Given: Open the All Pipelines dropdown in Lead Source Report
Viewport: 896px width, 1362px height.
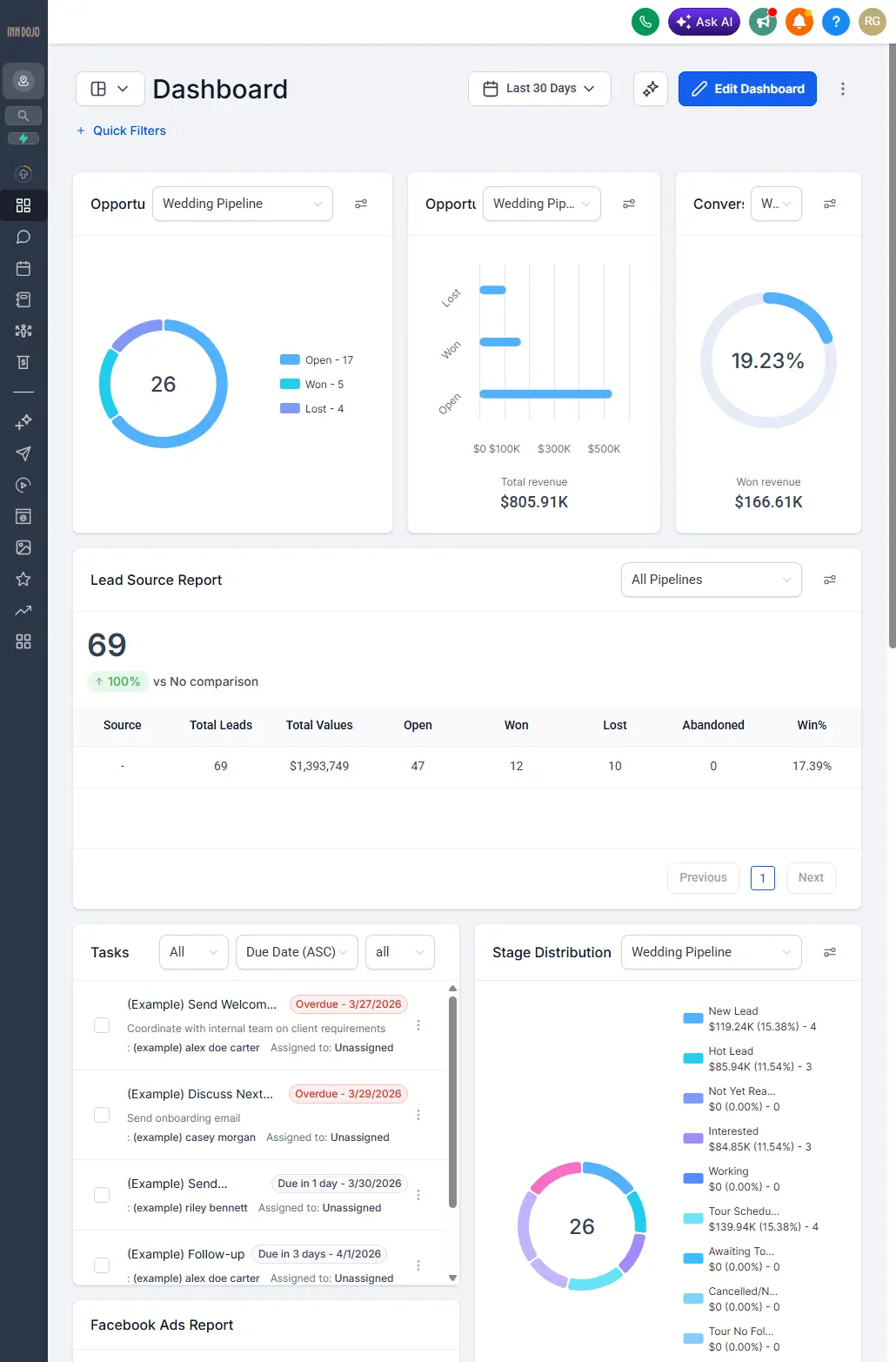Looking at the screenshot, I should [711, 579].
